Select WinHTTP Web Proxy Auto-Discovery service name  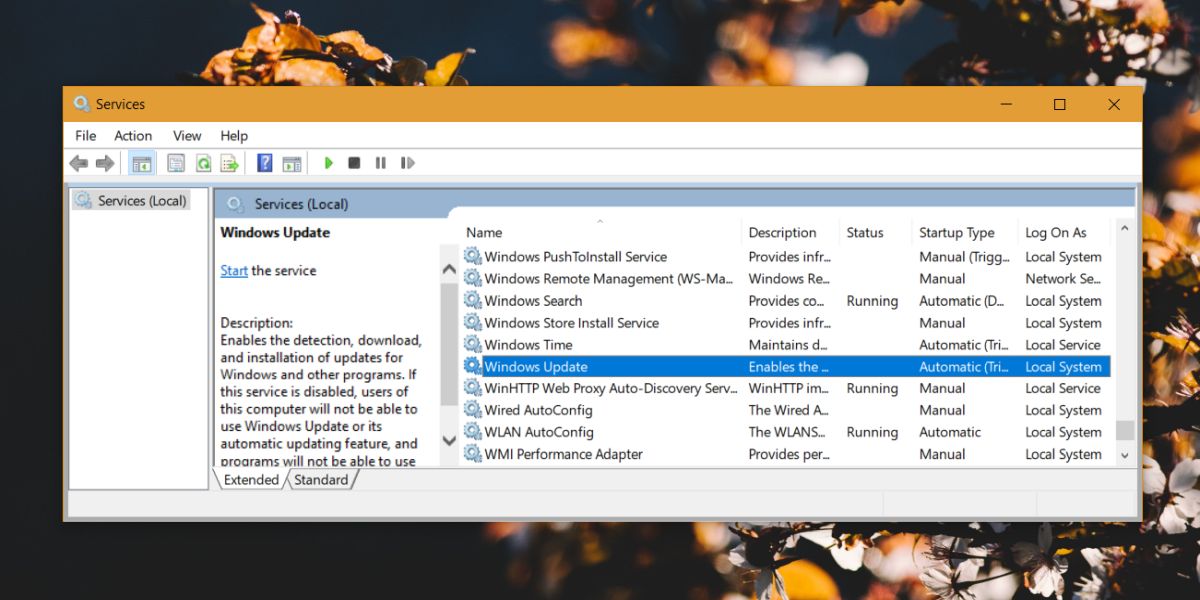click(x=611, y=388)
